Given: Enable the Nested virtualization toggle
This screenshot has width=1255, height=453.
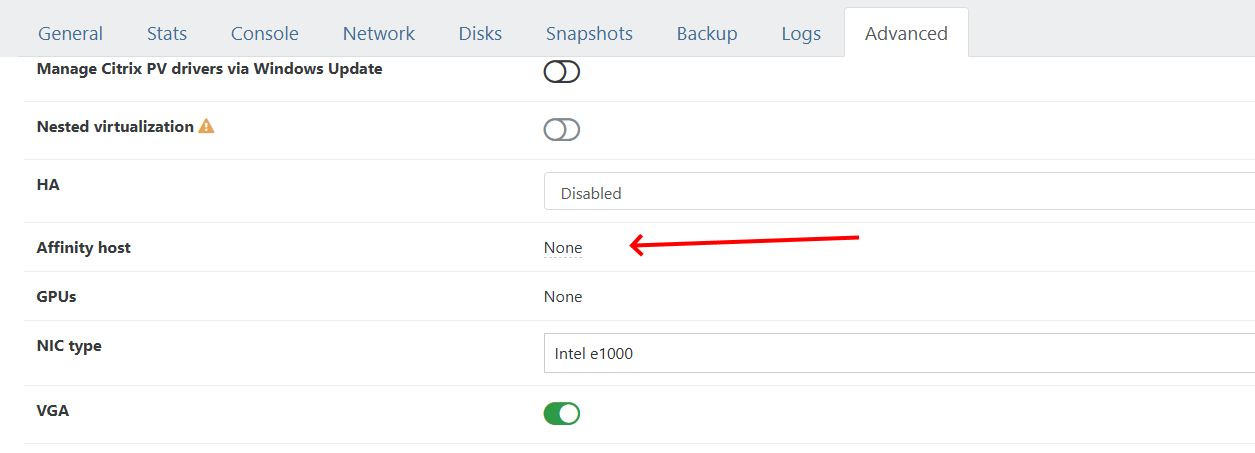Looking at the screenshot, I should tap(562, 130).
